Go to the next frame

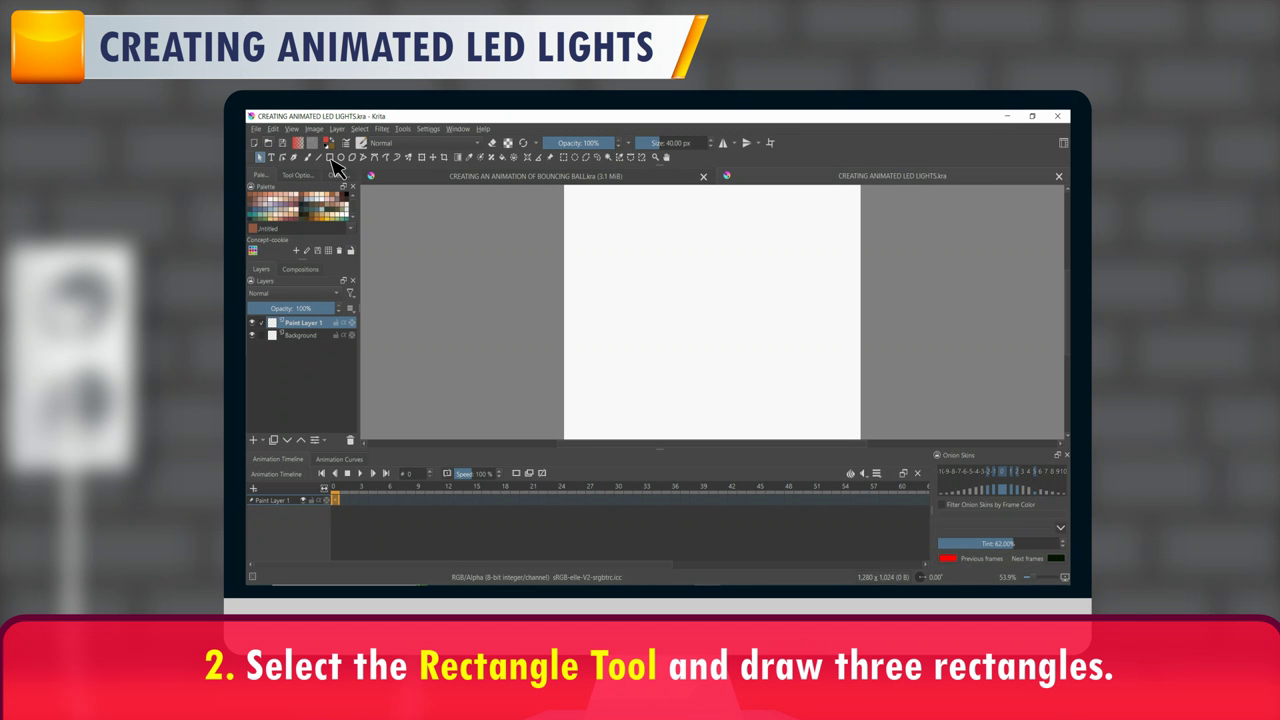click(x=373, y=473)
